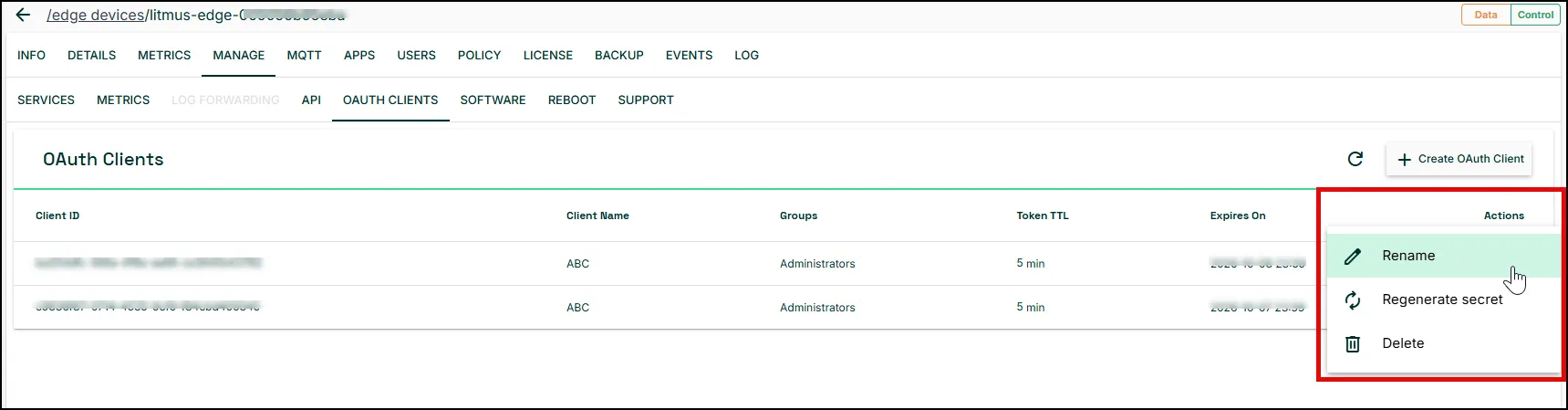1568x410 pixels.
Task: Open the BACKUP tab
Action: point(619,55)
